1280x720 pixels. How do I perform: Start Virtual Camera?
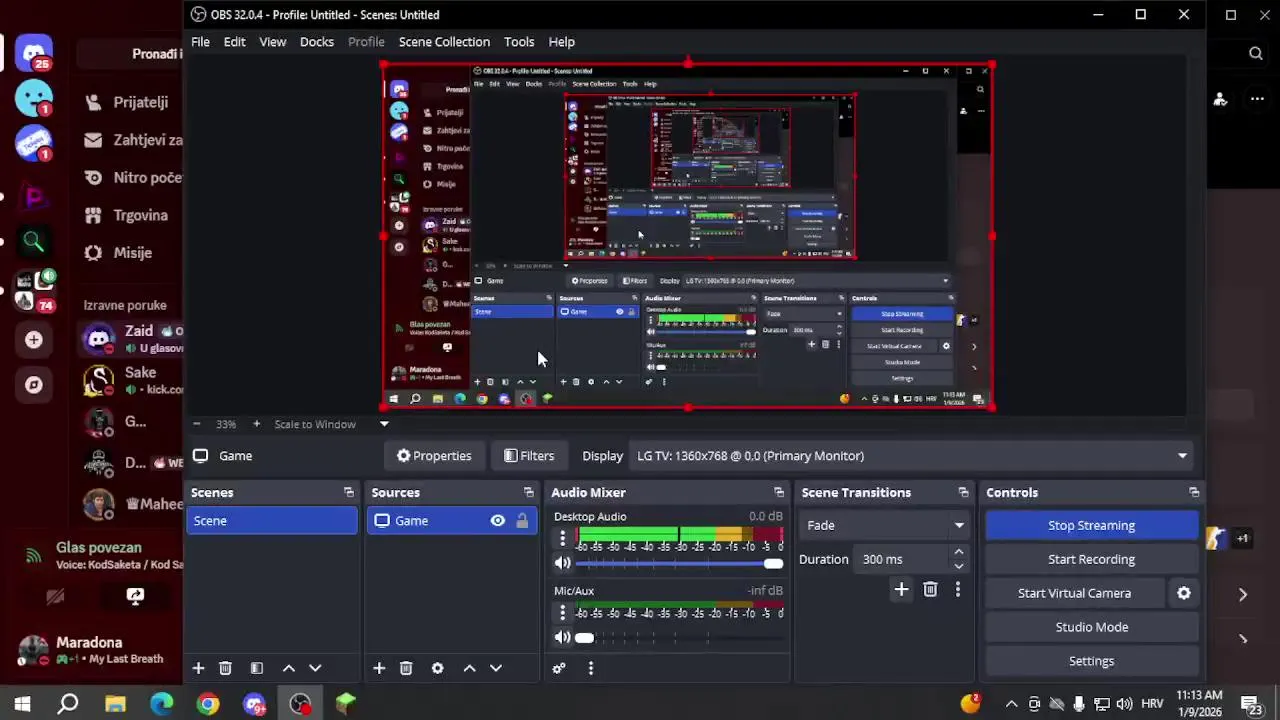[x=1074, y=593]
